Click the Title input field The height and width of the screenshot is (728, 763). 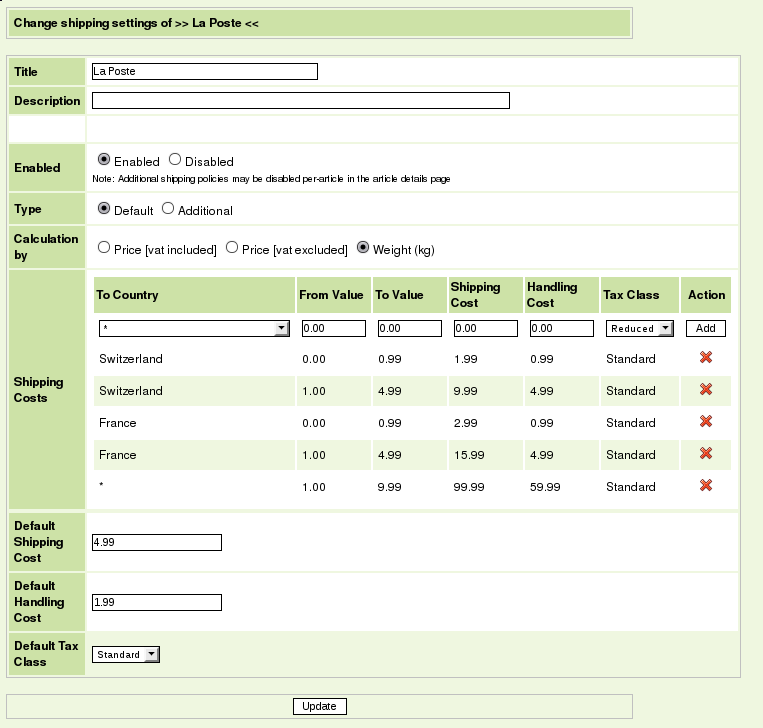(x=204, y=71)
